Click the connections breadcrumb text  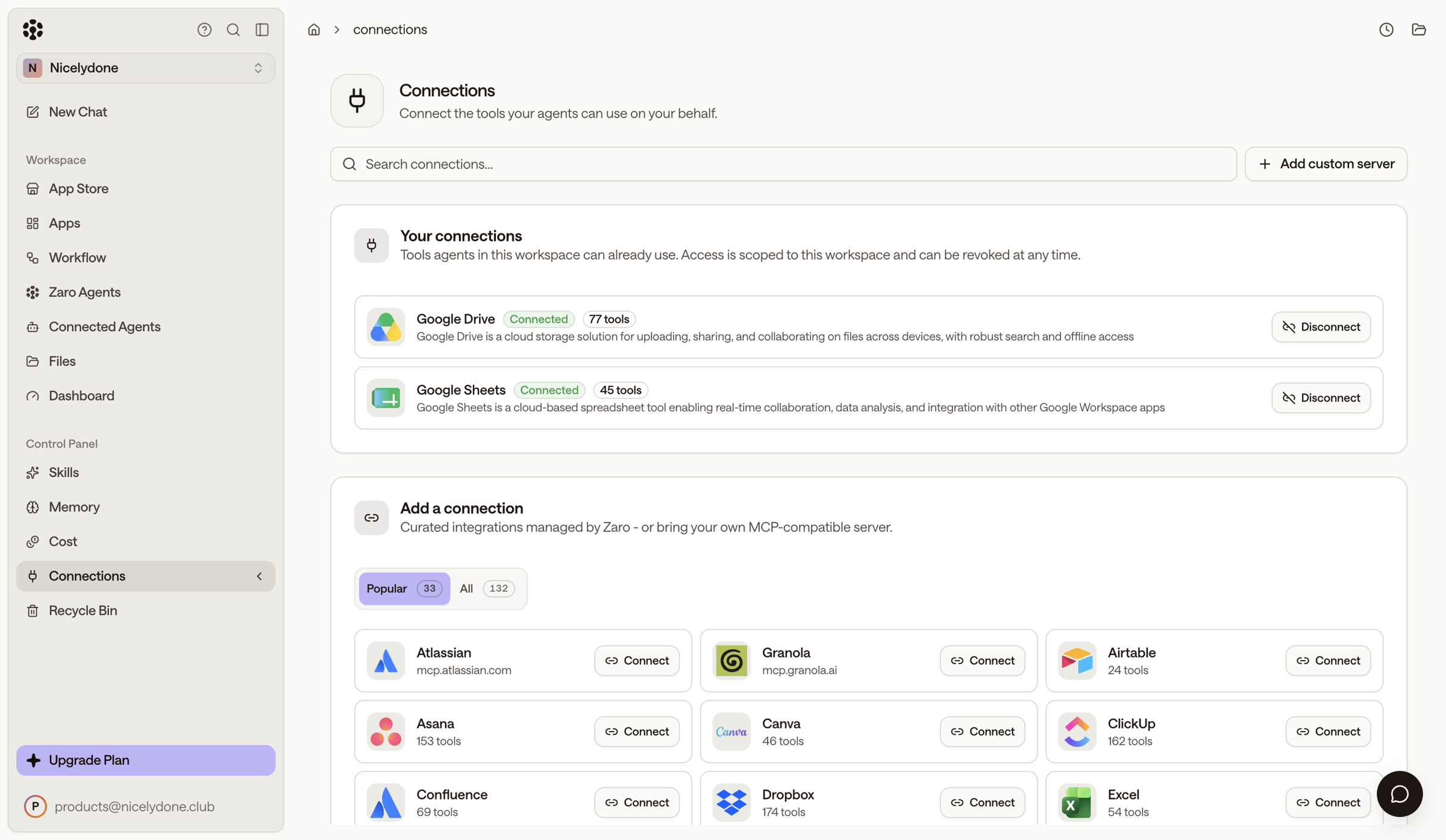[390, 30]
